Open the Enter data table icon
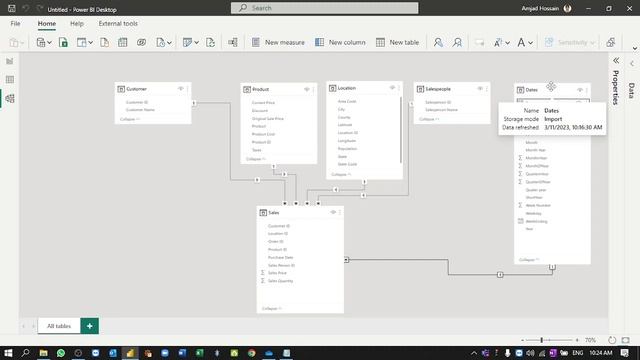Screen dimensions: 640x360 122,42
